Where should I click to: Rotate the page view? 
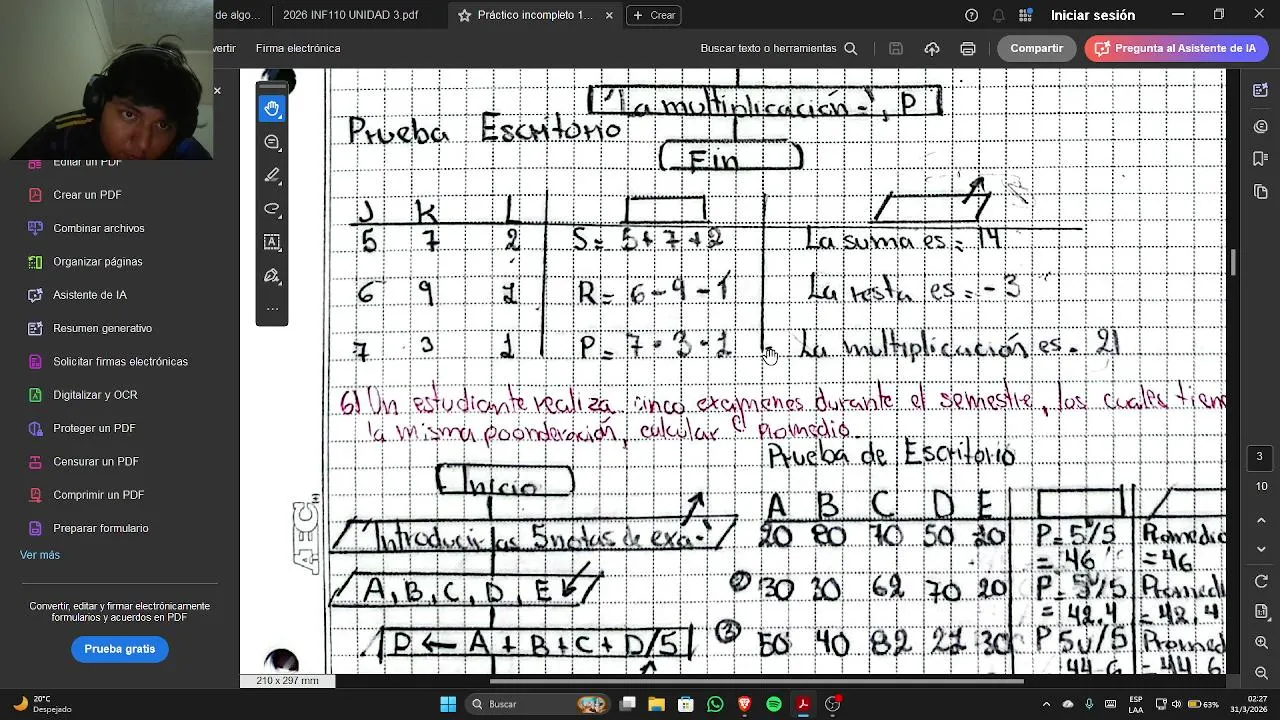[x=1261, y=582]
